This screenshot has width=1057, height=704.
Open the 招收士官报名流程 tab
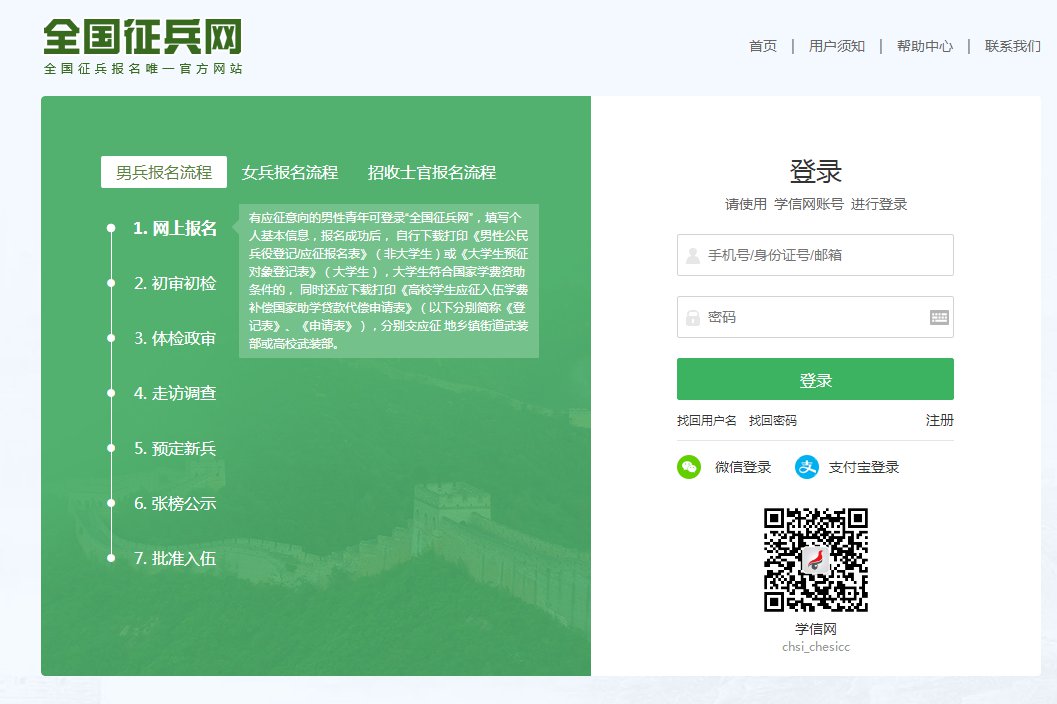pos(431,172)
